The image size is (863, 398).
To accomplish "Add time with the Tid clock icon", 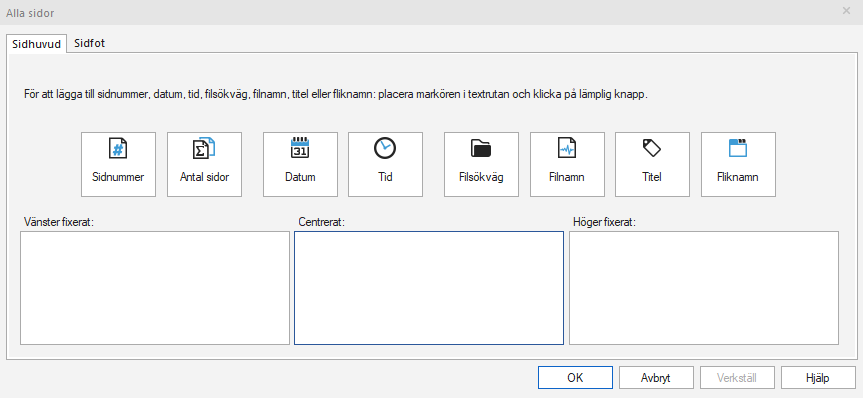I will click(385, 148).
